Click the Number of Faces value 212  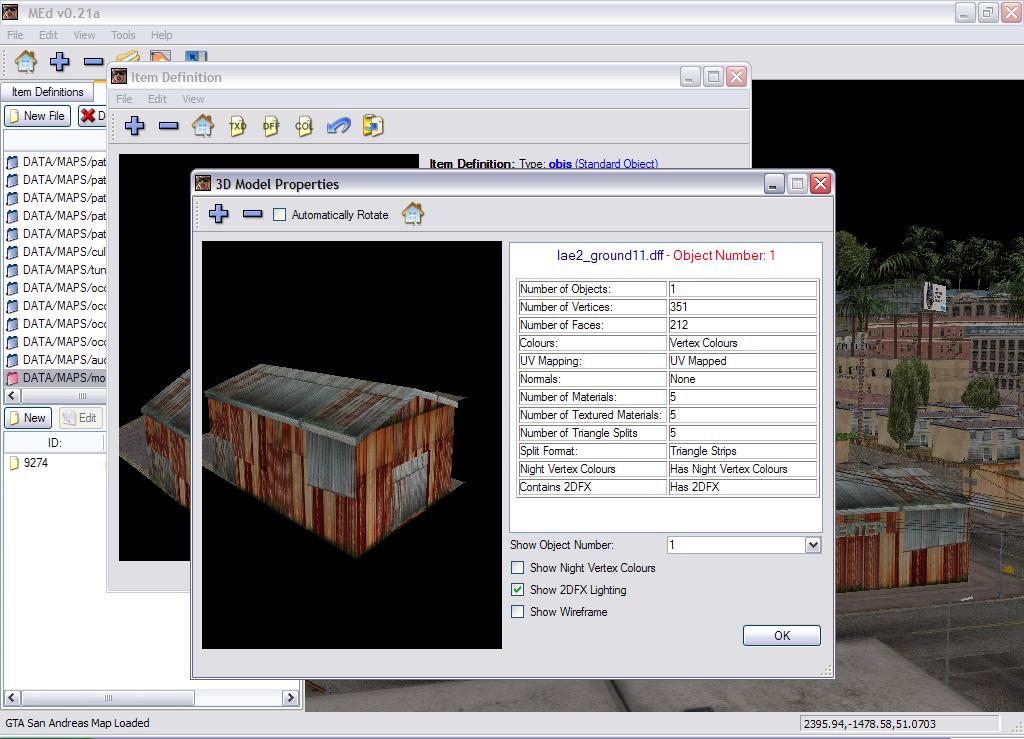point(743,325)
